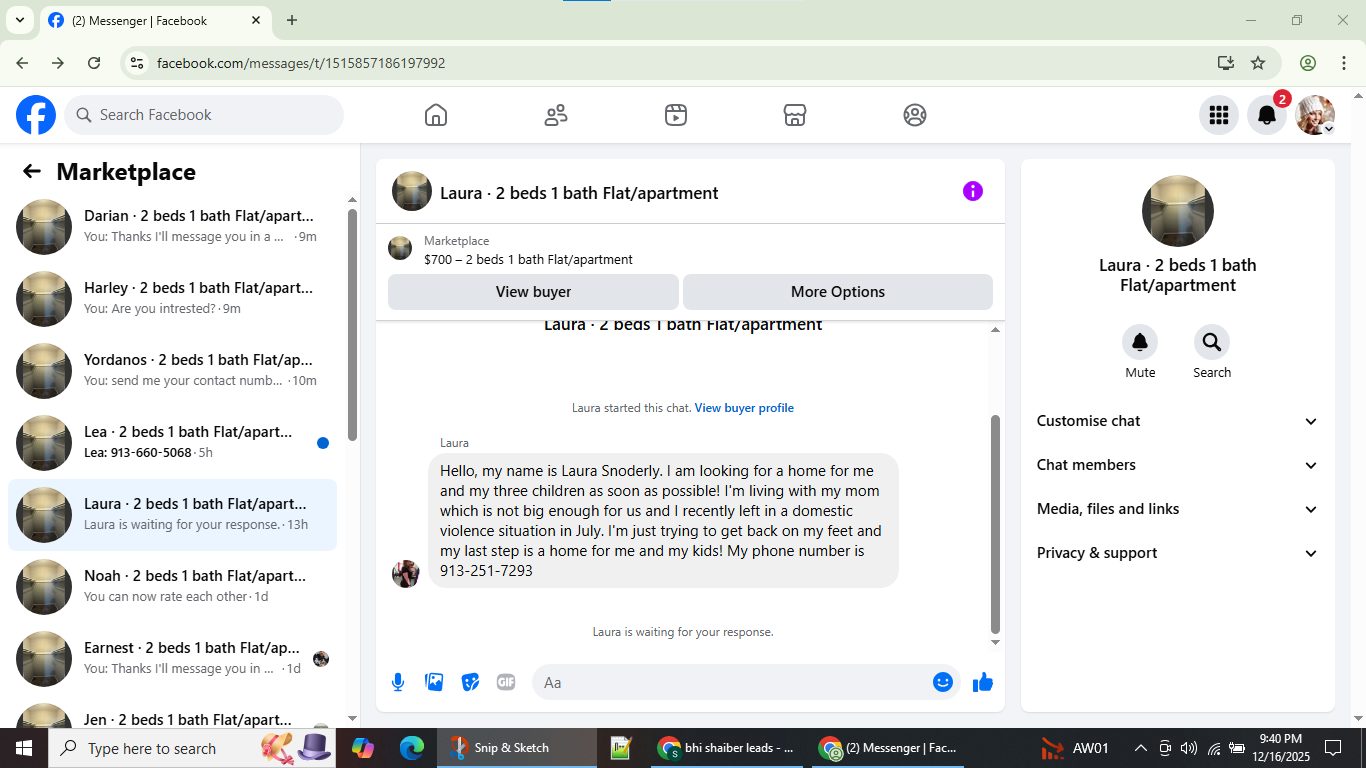Image resolution: width=1366 pixels, height=768 pixels.
Task: Open Noah's conversation in the list
Action: [x=172, y=587]
